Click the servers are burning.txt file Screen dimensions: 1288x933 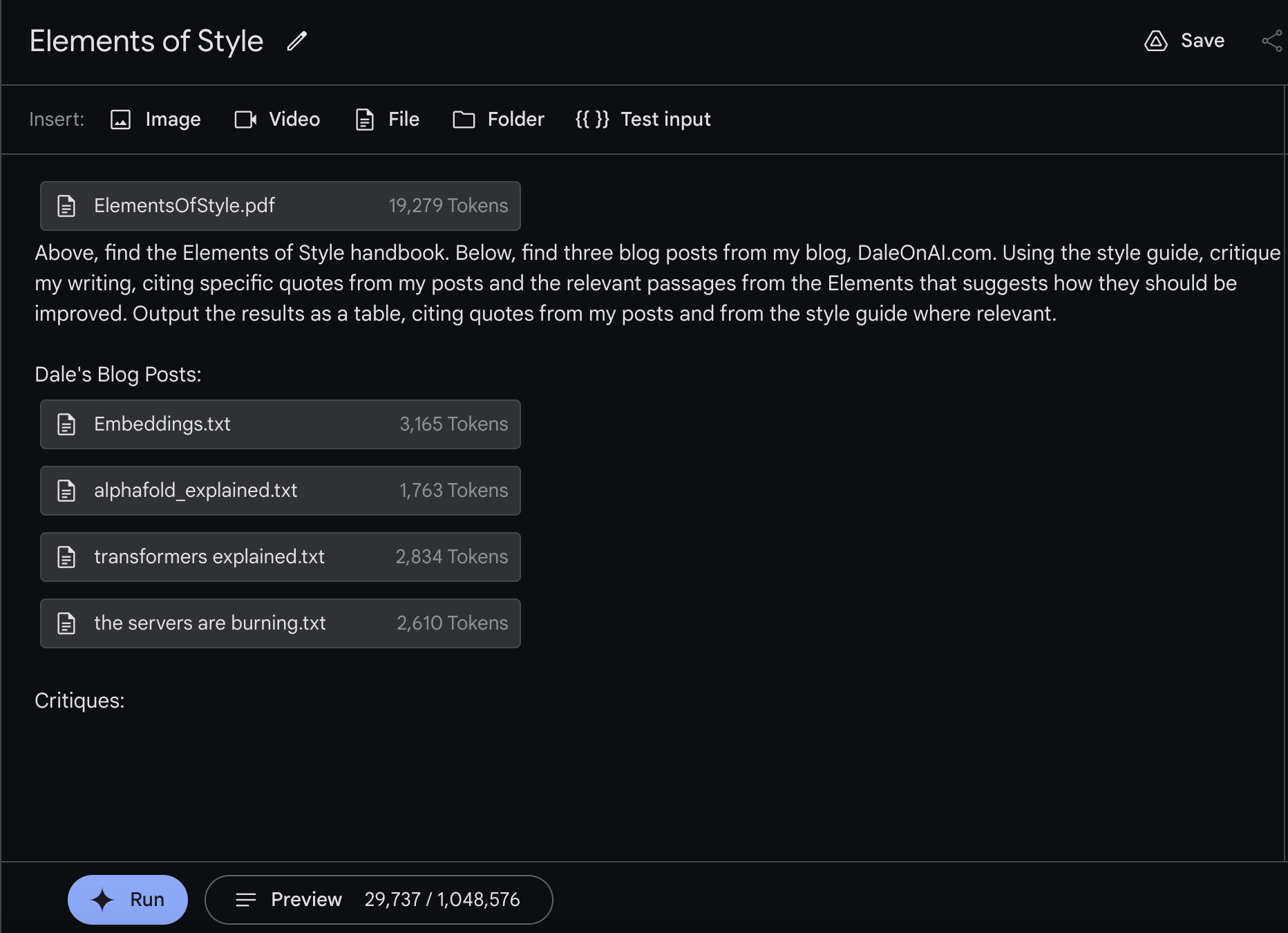click(x=280, y=623)
